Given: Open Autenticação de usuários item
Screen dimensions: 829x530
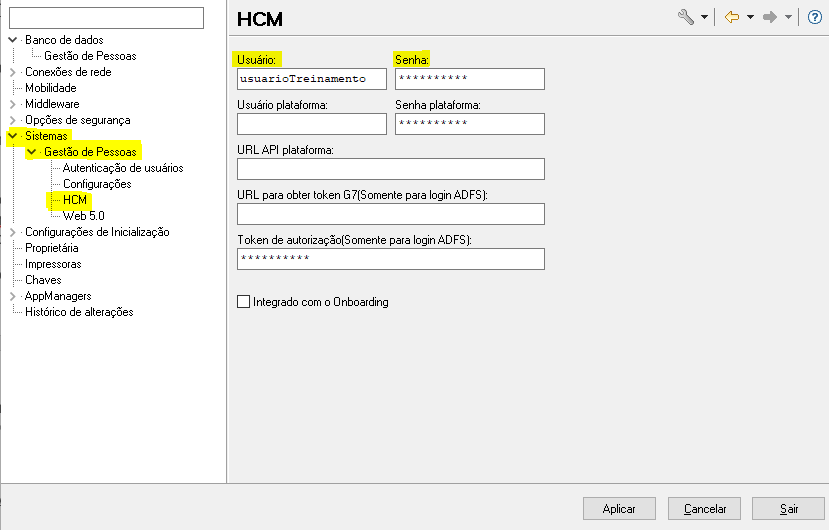Looking at the screenshot, I should 123,168.
